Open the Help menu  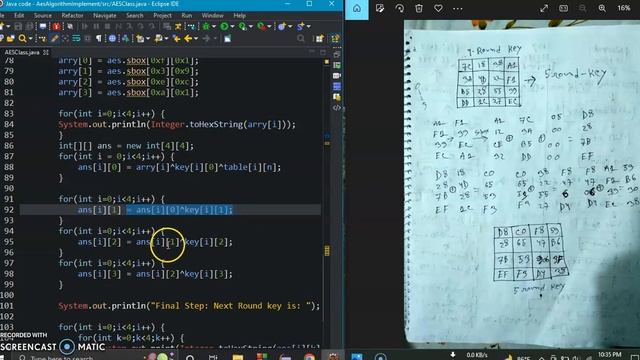coord(240,16)
